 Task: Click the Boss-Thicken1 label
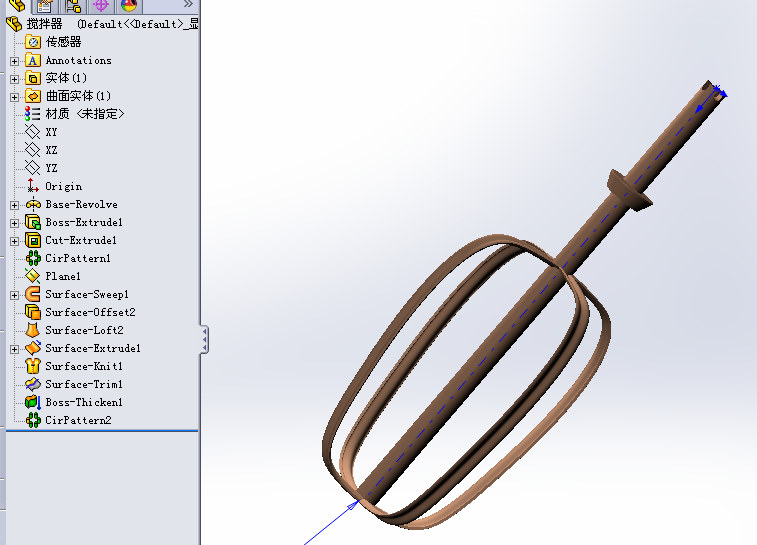pyautogui.click(x=84, y=402)
